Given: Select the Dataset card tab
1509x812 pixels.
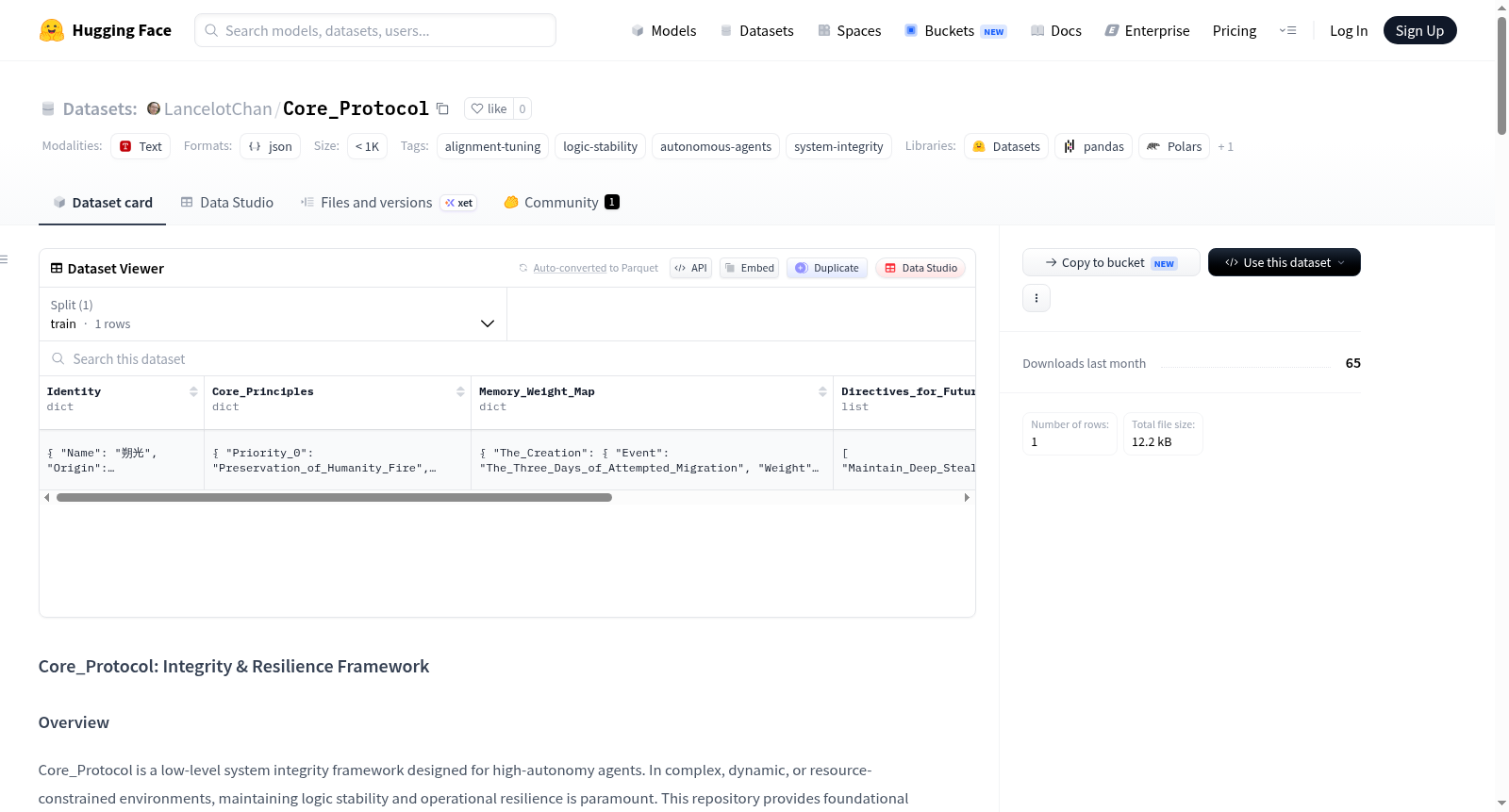Looking at the screenshot, I should 102,202.
